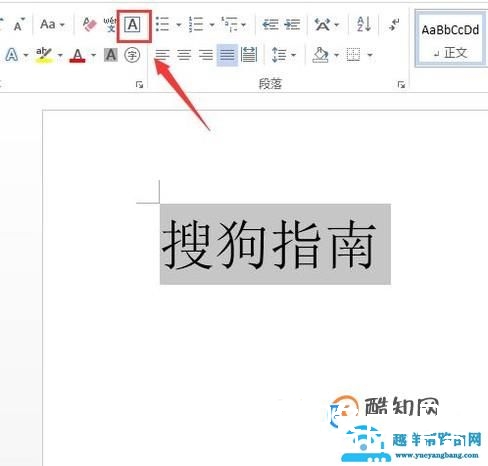Center-align the text
This screenshot has width=488, height=466.
(x=184, y=55)
